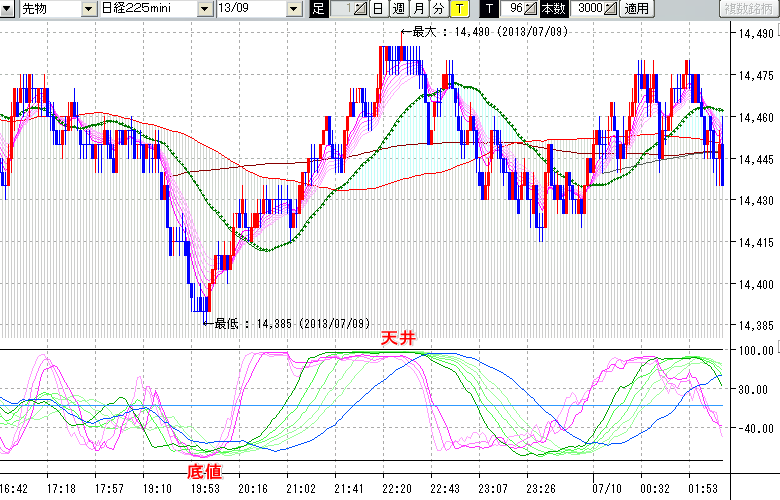Click the 3000 bar count input field
This screenshot has height=500, width=780.
pos(588,9)
